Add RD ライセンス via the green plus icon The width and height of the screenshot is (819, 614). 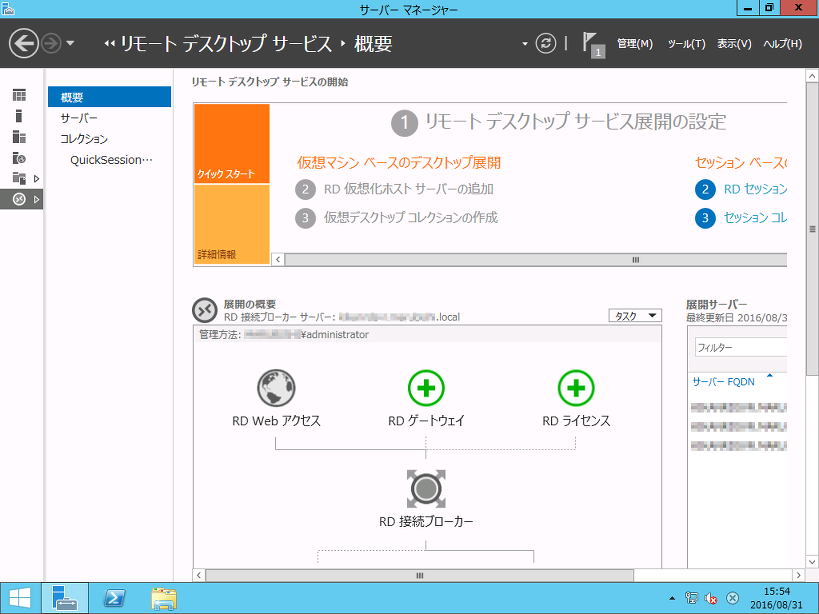coord(576,388)
